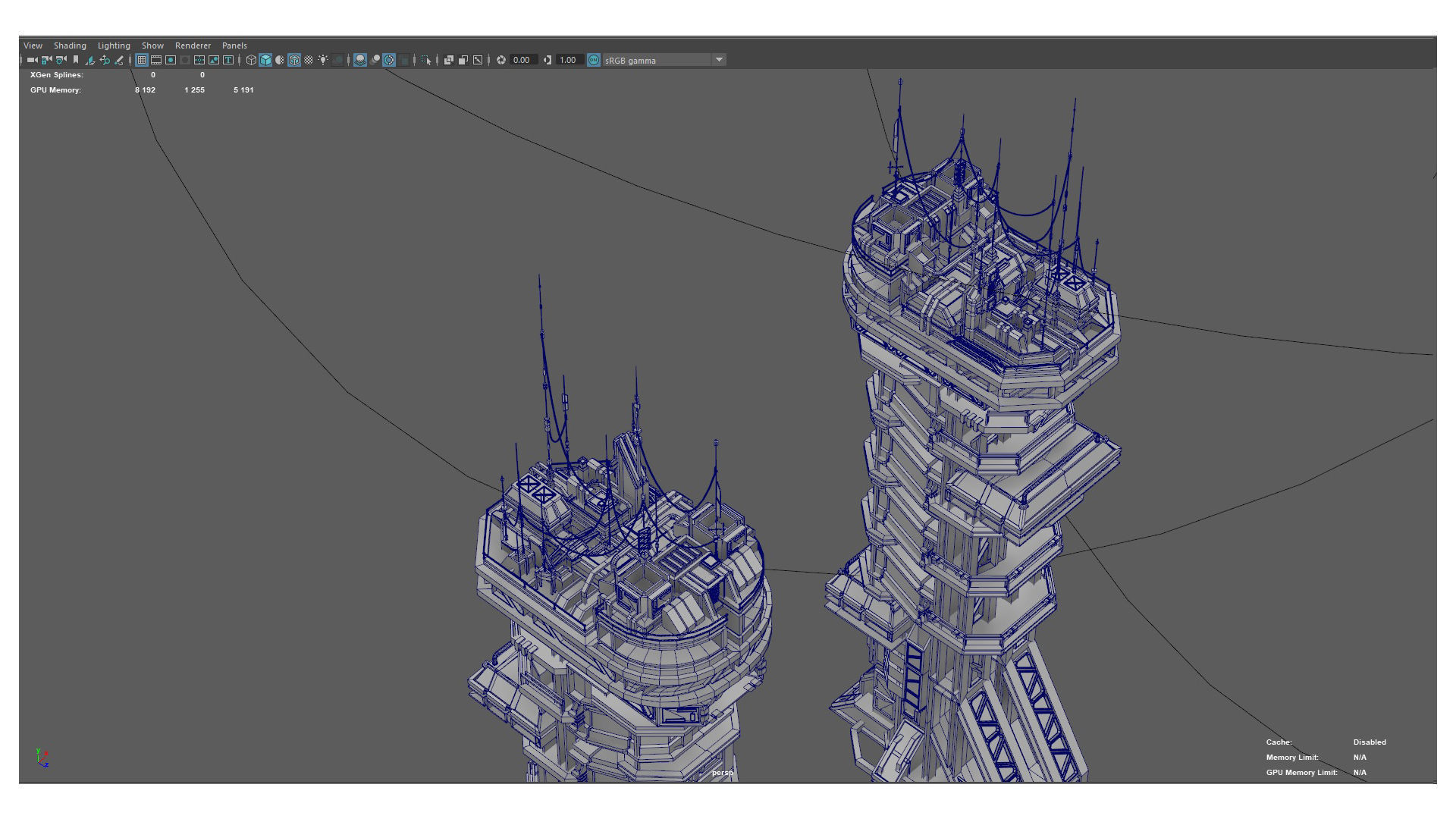Open Camera Attributes from toolbar icon
Viewport: 1456px width, 819px height.
(x=61, y=60)
